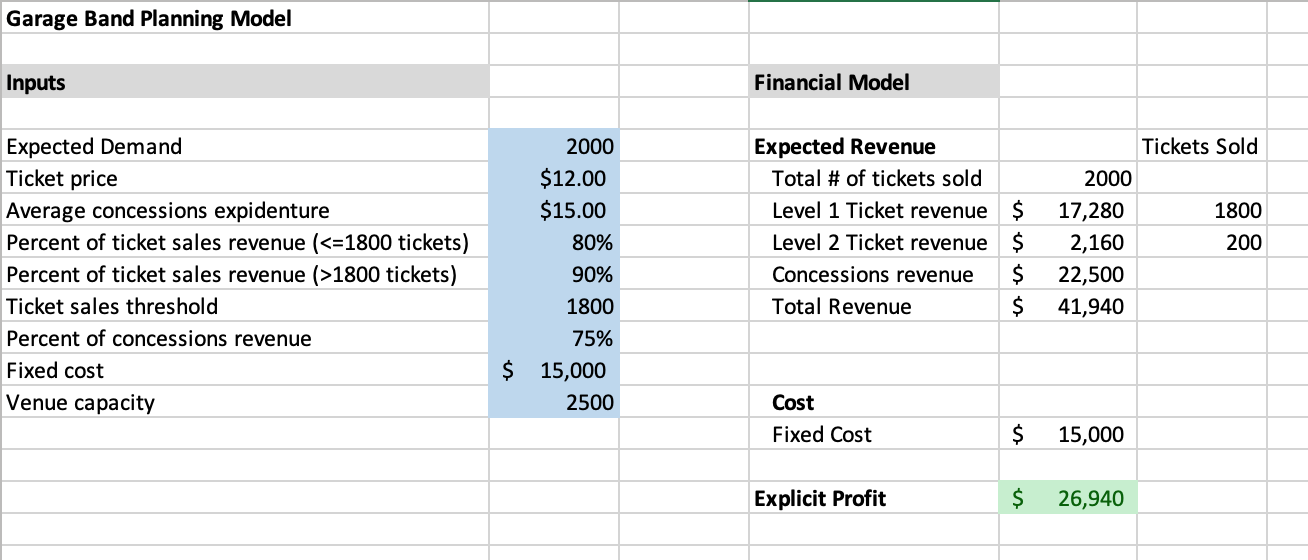Select the threshold value 1800 in Inputs
The width and height of the screenshot is (1308, 560).
tap(554, 306)
